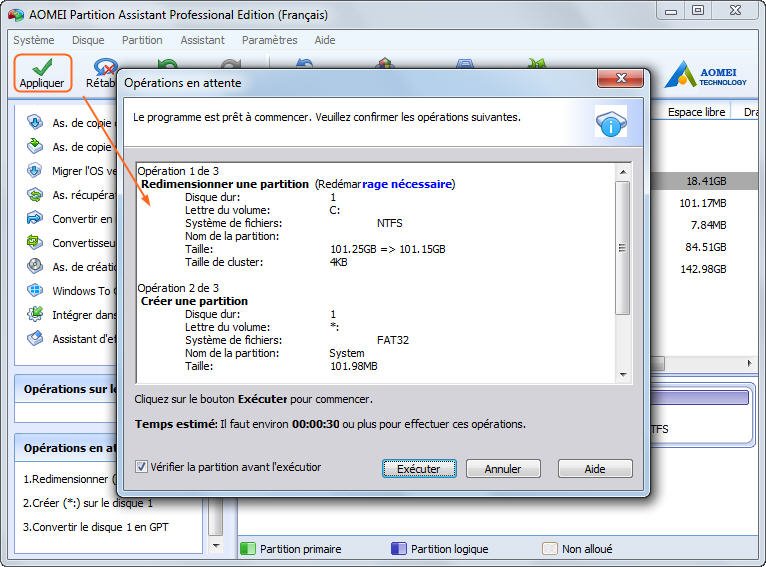The image size is (766, 567).
Task: Click the As. de création disc icon
Action: coord(35,266)
